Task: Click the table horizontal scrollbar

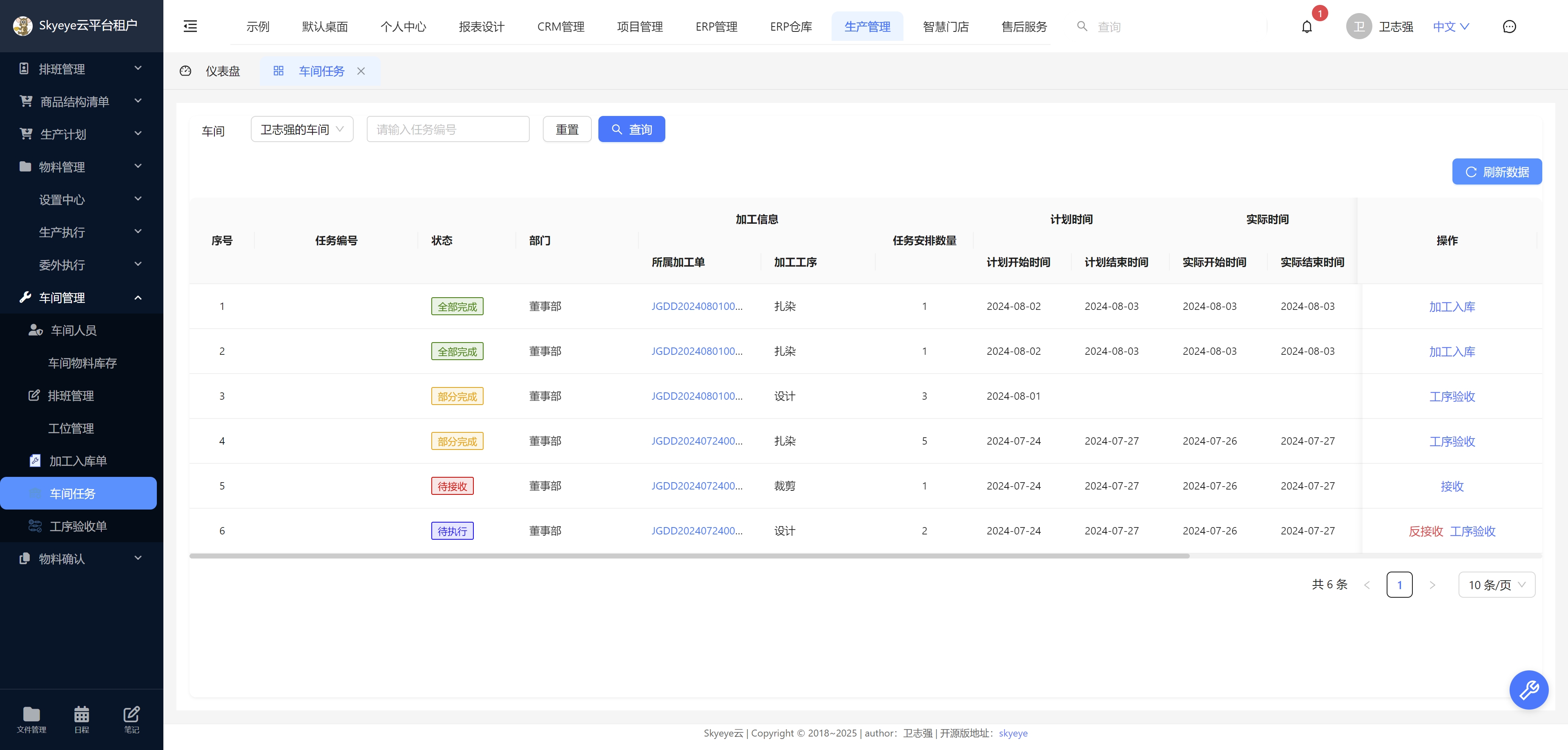Action: (689, 555)
